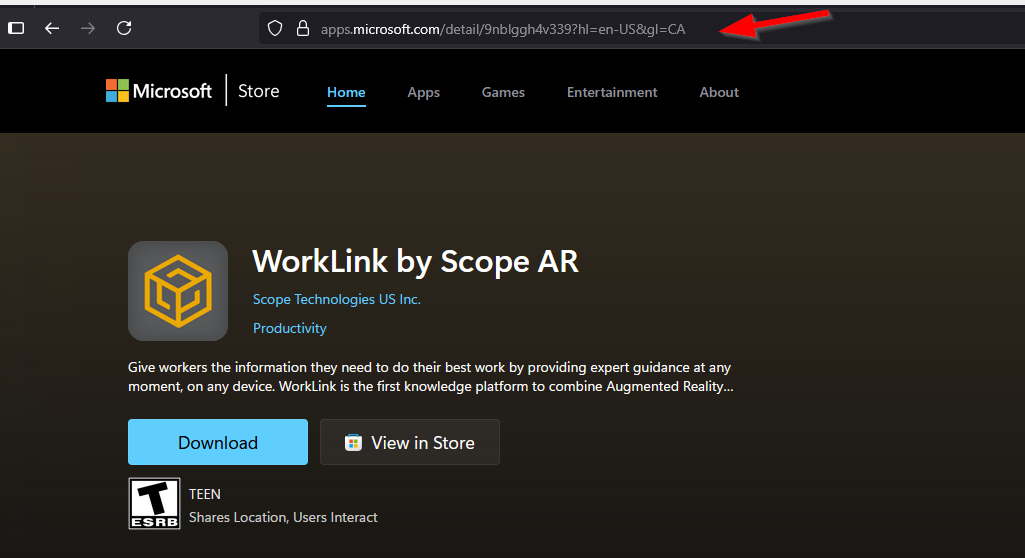The image size is (1025, 558).
Task: Open the Productivity category link
Action: (290, 328)
